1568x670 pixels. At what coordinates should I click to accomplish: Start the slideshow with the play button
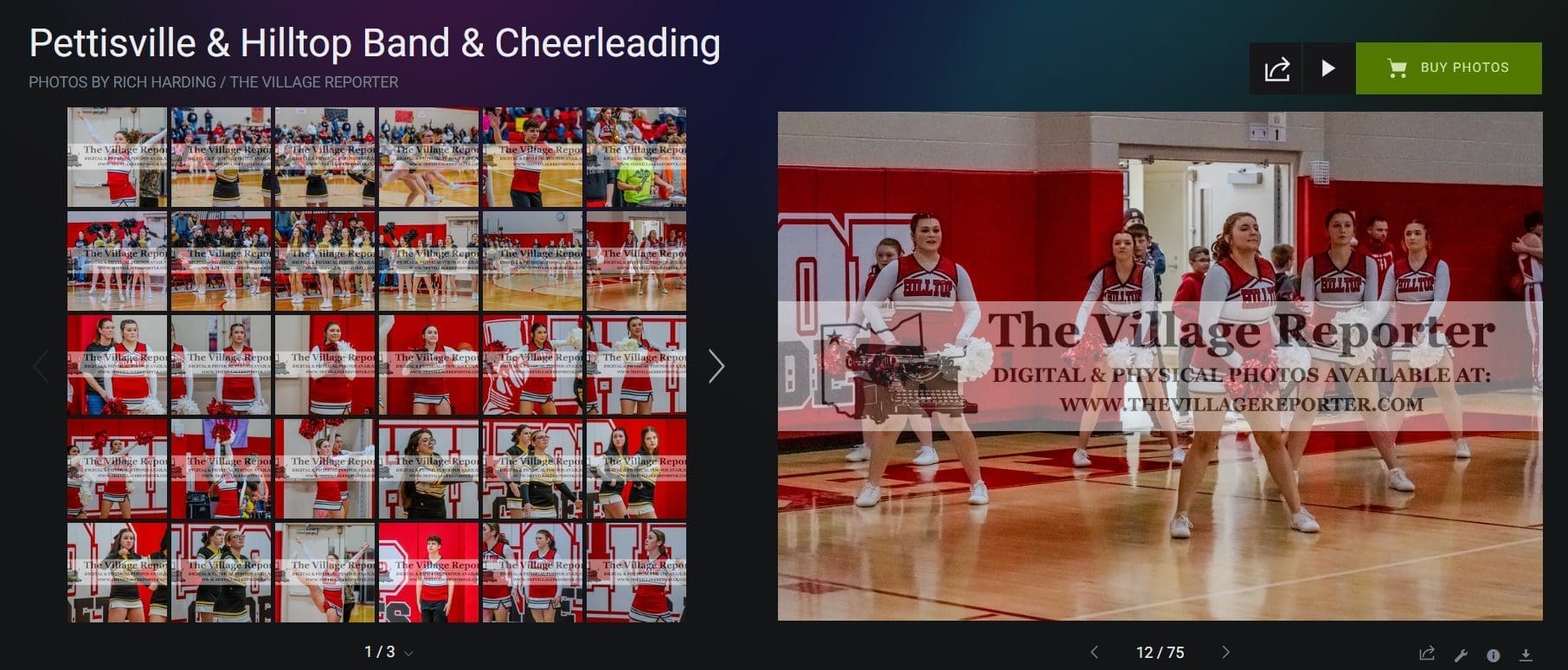click(1328, 68)
